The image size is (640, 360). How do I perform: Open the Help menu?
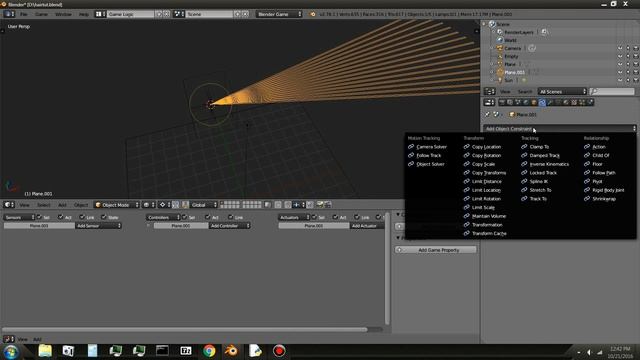tap(84, 14)
